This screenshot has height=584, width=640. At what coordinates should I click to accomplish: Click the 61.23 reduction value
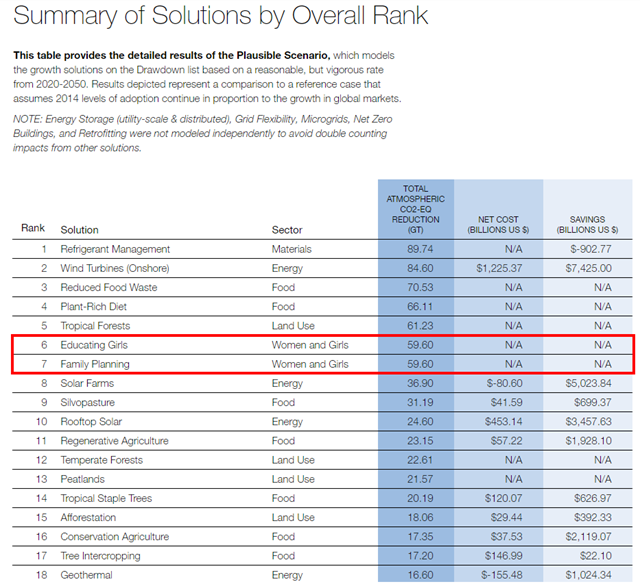tap(420, 326)
